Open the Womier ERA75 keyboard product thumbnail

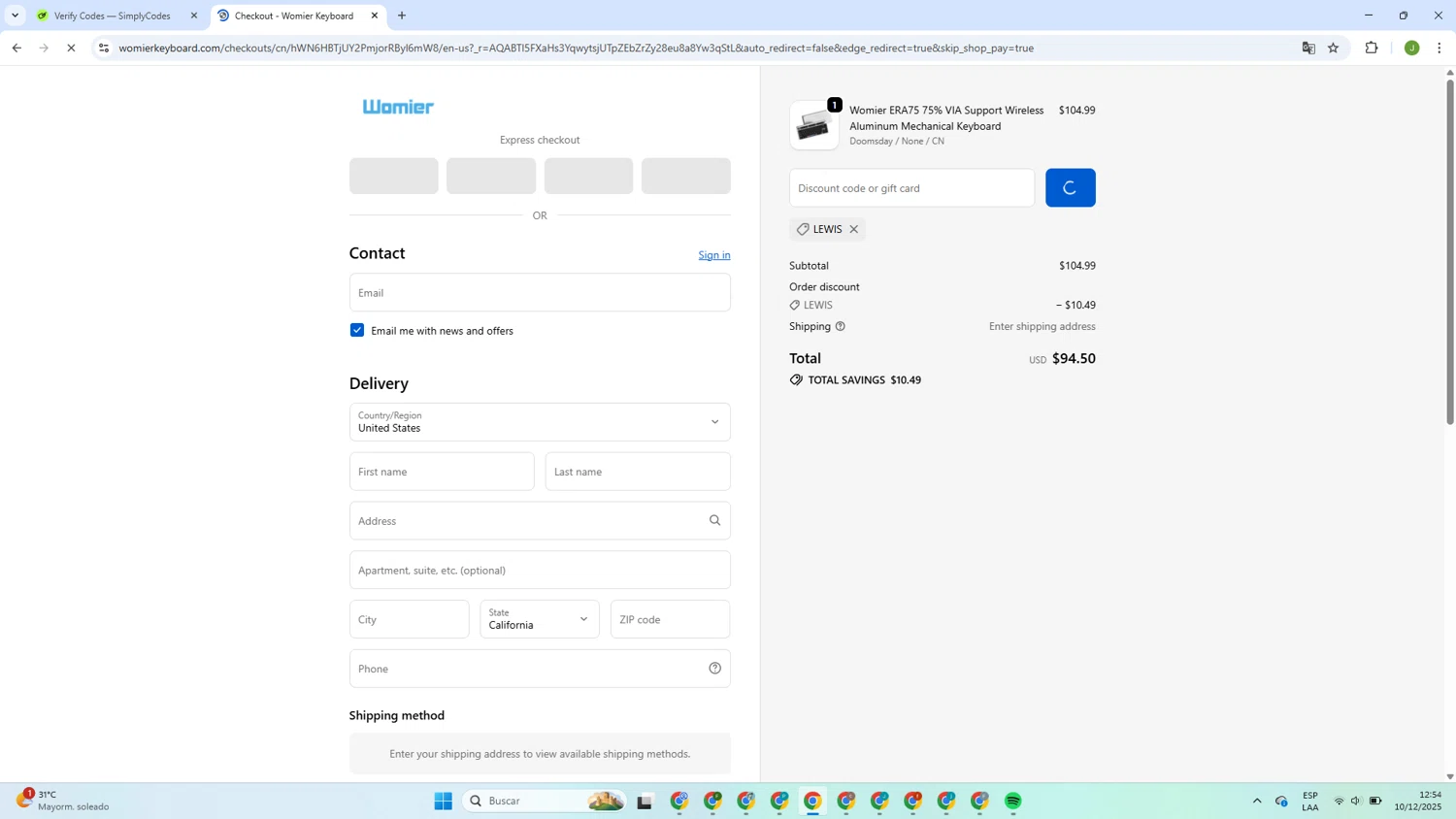[x=814, y=125]
